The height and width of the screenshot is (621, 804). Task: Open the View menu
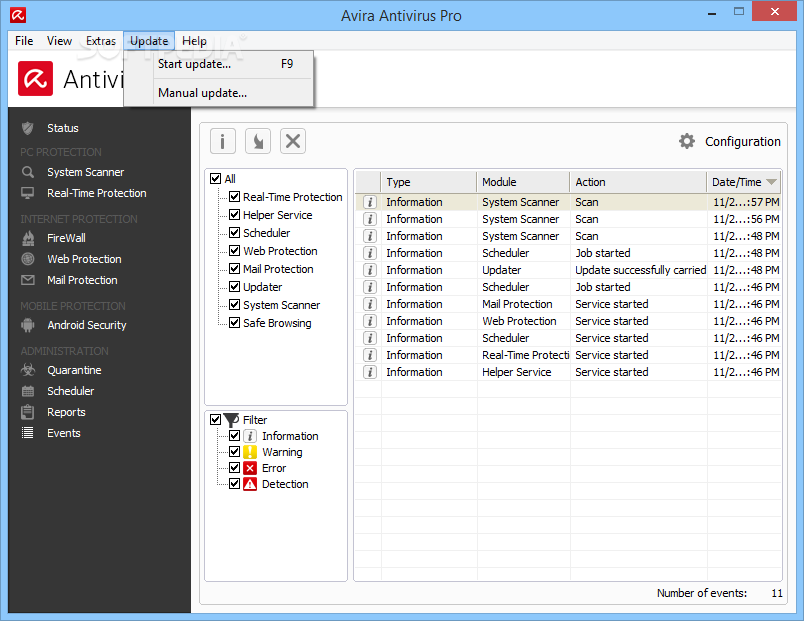click(59, 41)
